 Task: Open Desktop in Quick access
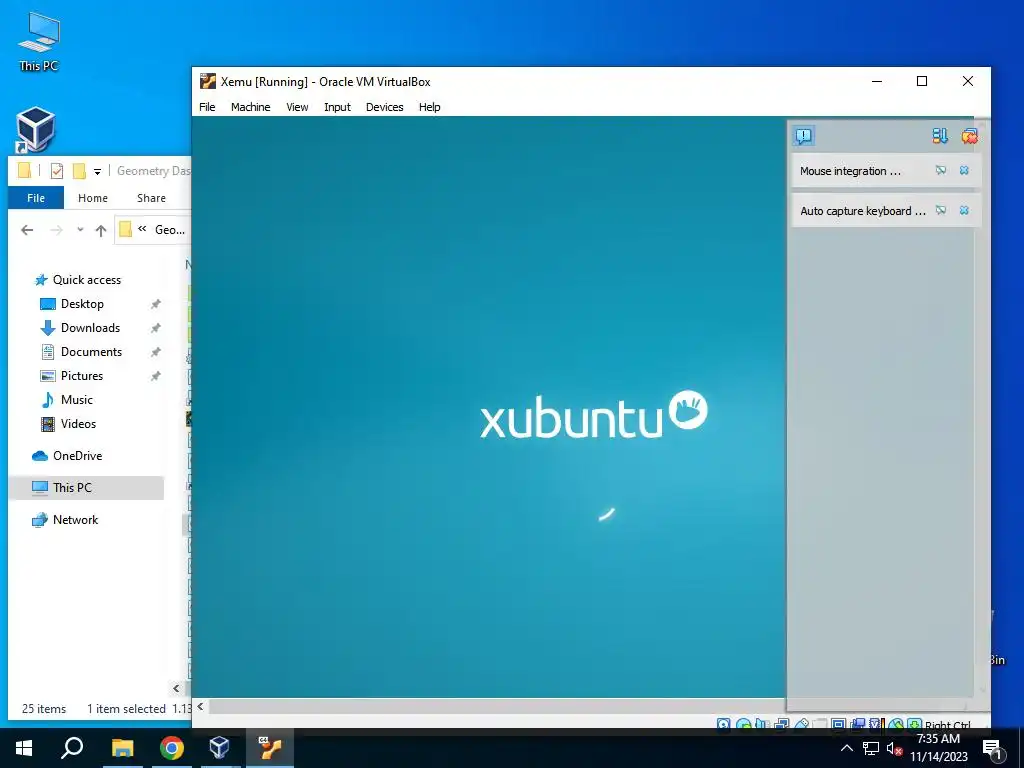[x=82, y=304]
